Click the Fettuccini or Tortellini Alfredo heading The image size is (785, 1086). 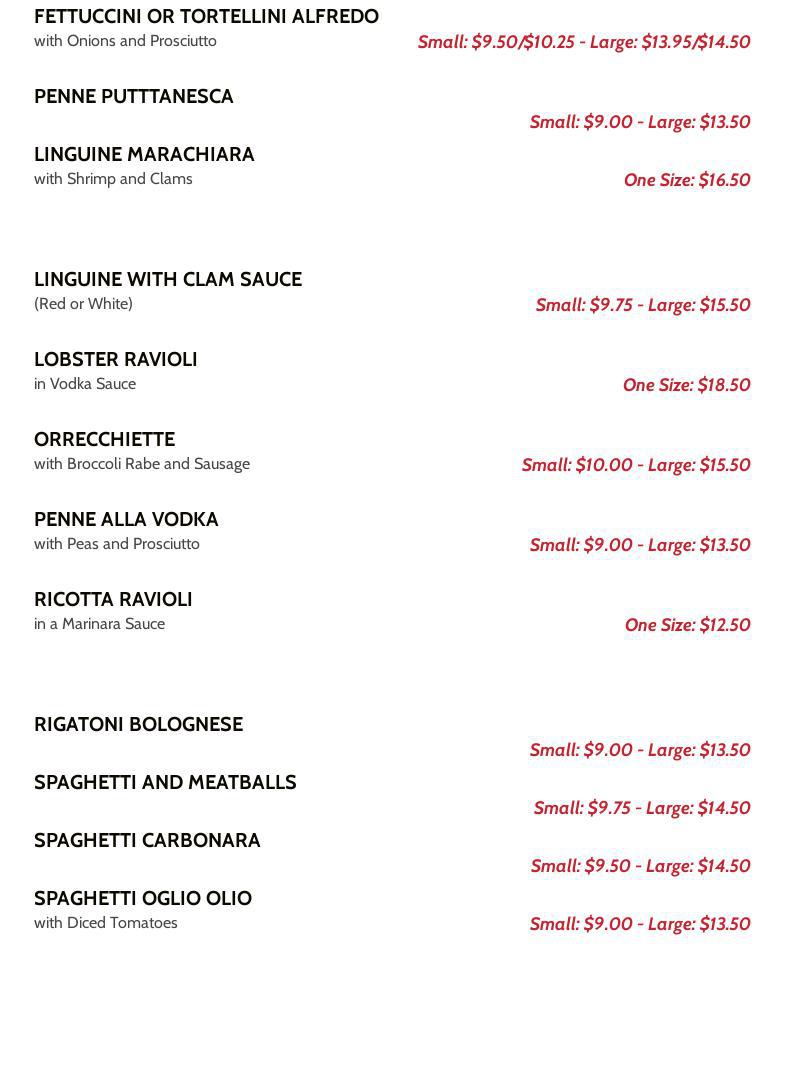206,17
